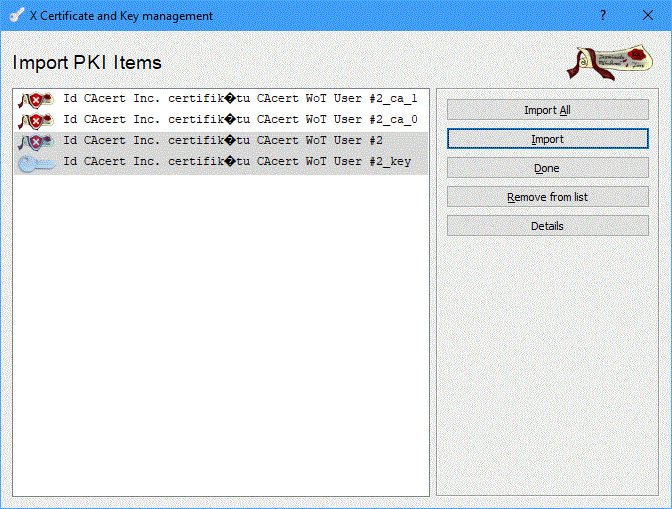Select the CAcert WoT User #2_ca_0 item
This screenshot has height=509, width=672.
240,120
